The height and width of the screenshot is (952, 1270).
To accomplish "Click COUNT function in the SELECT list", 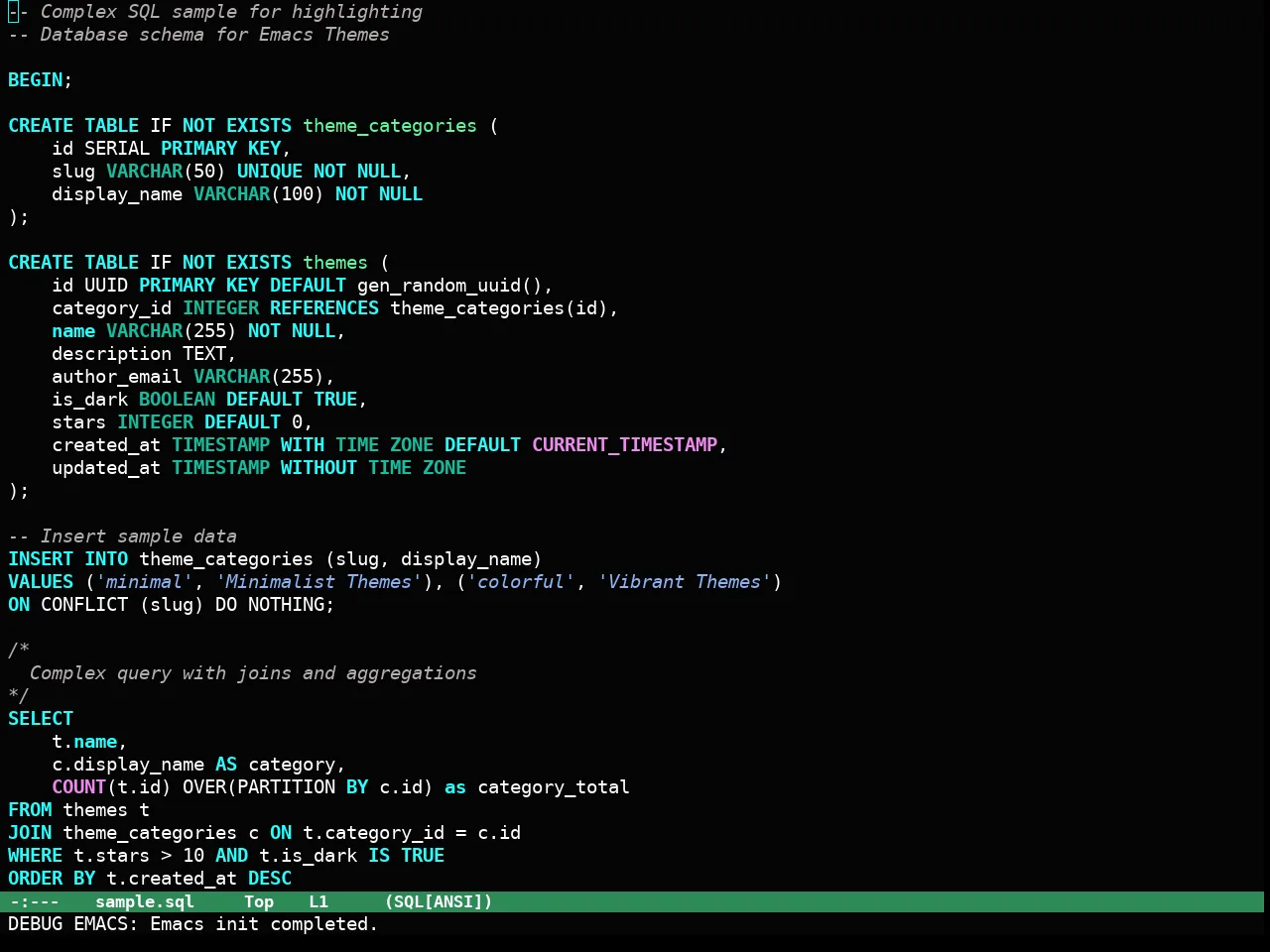I will point(79,787).
